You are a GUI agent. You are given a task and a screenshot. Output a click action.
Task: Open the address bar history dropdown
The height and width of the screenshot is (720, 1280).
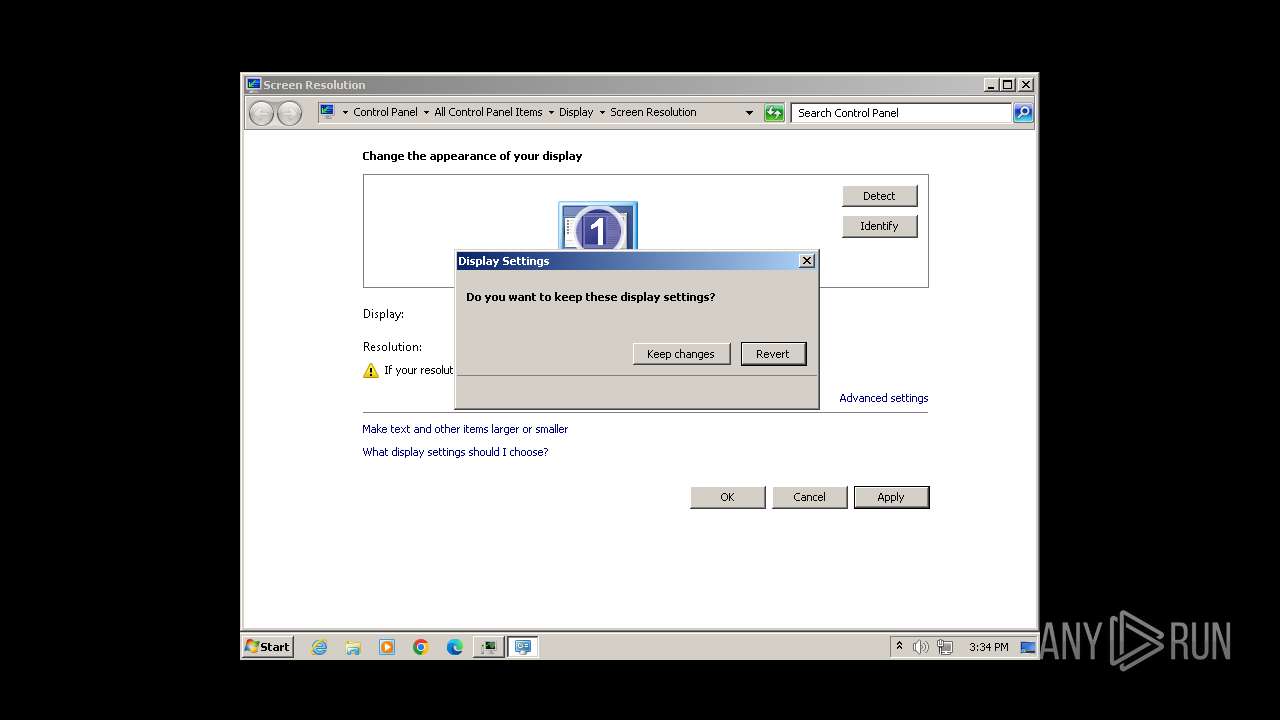coord(749,113)
